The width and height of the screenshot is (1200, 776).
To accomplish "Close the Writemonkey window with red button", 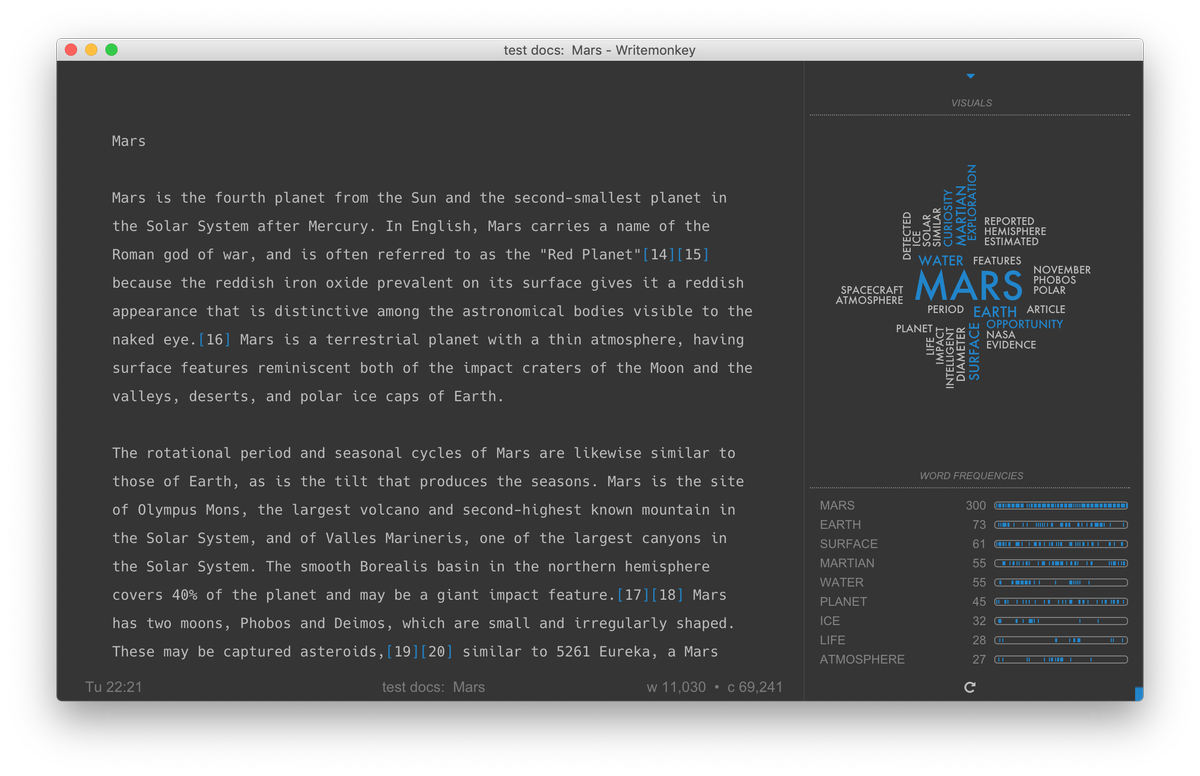I will (71, 50).
